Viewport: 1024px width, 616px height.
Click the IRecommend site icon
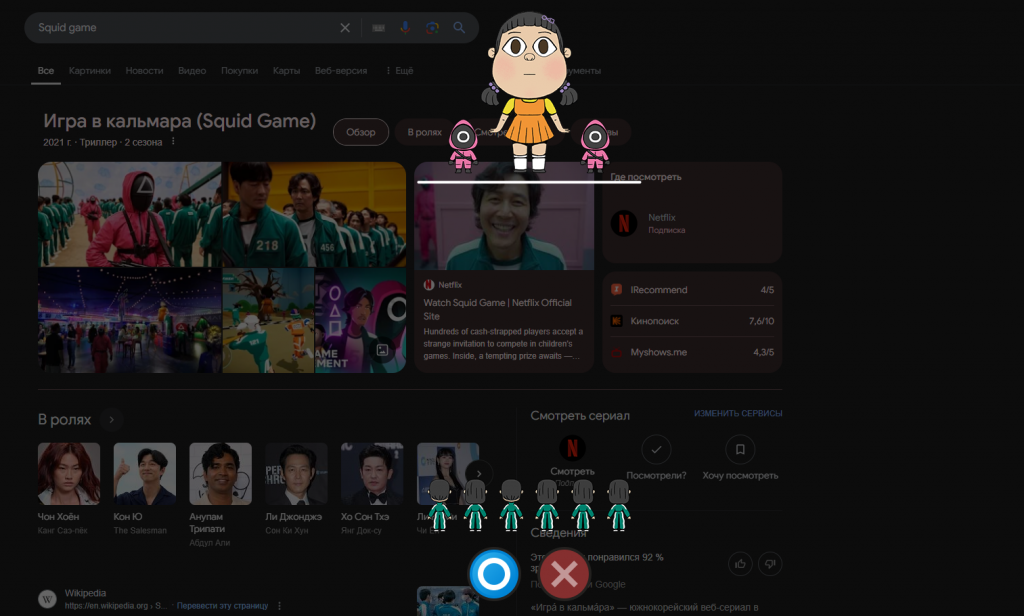(616, 289)
